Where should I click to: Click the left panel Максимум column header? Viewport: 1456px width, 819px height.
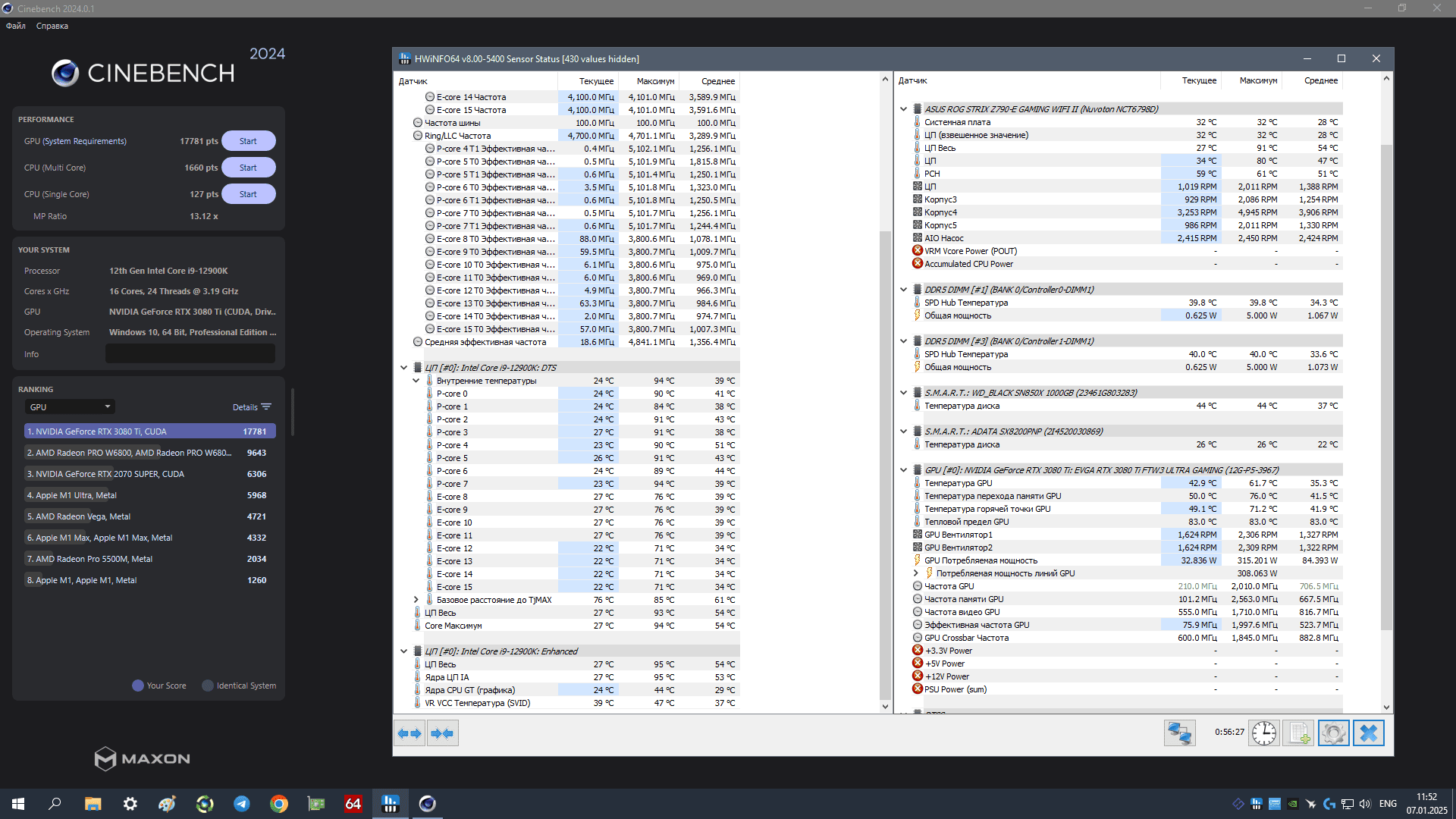pyautogui.click(x=648, y=81)
